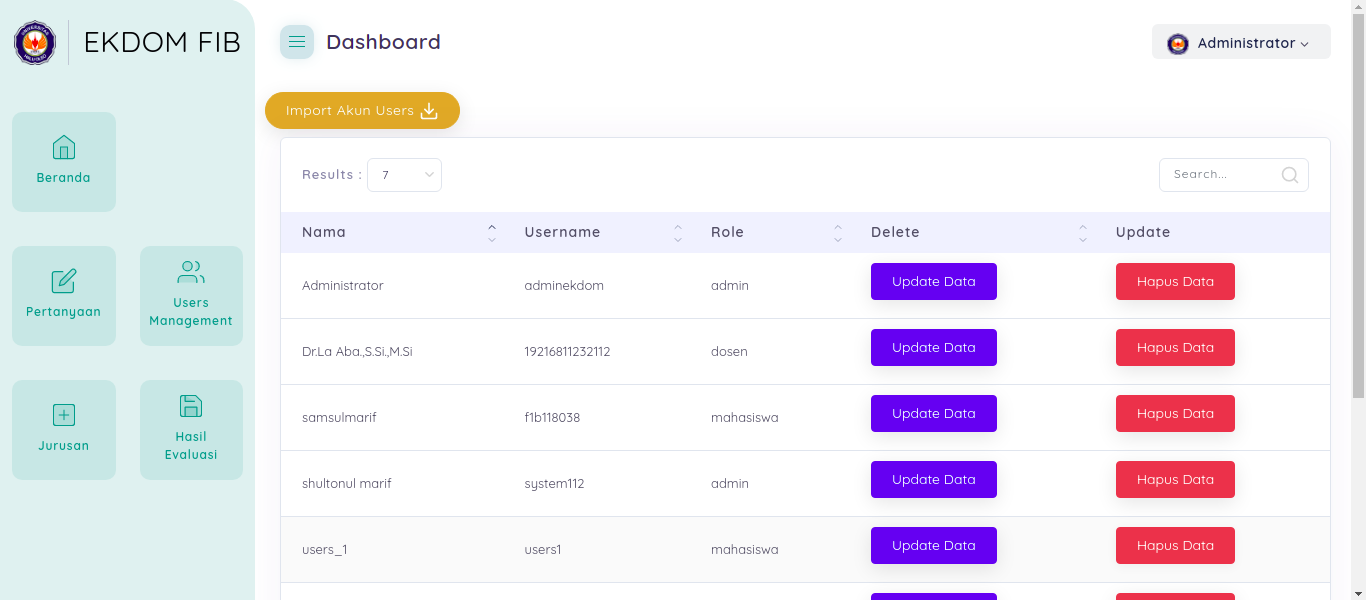Click name cell users_1
This screenshot has height=600, width=1366.
tap(324, 550)
